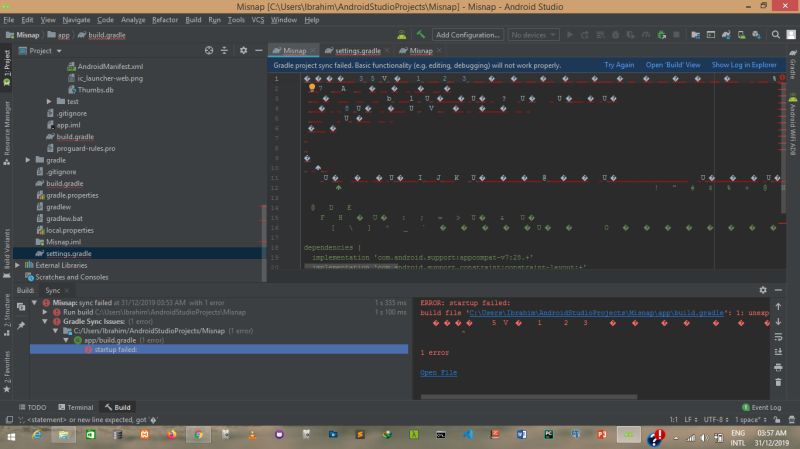Expand External Libraries node

[x=18, y=265]
